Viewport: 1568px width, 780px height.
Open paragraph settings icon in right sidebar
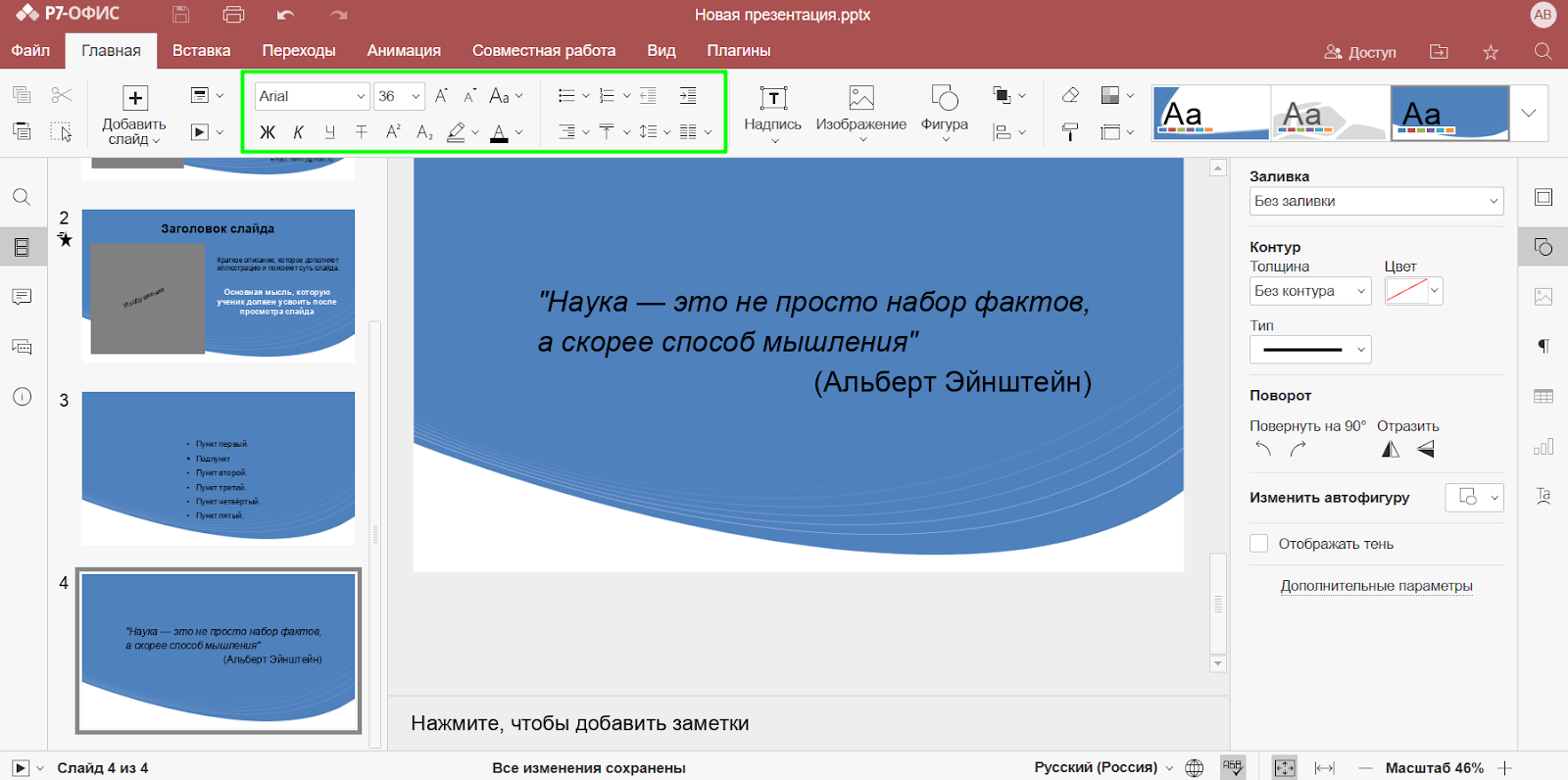tap(1543, 346)
